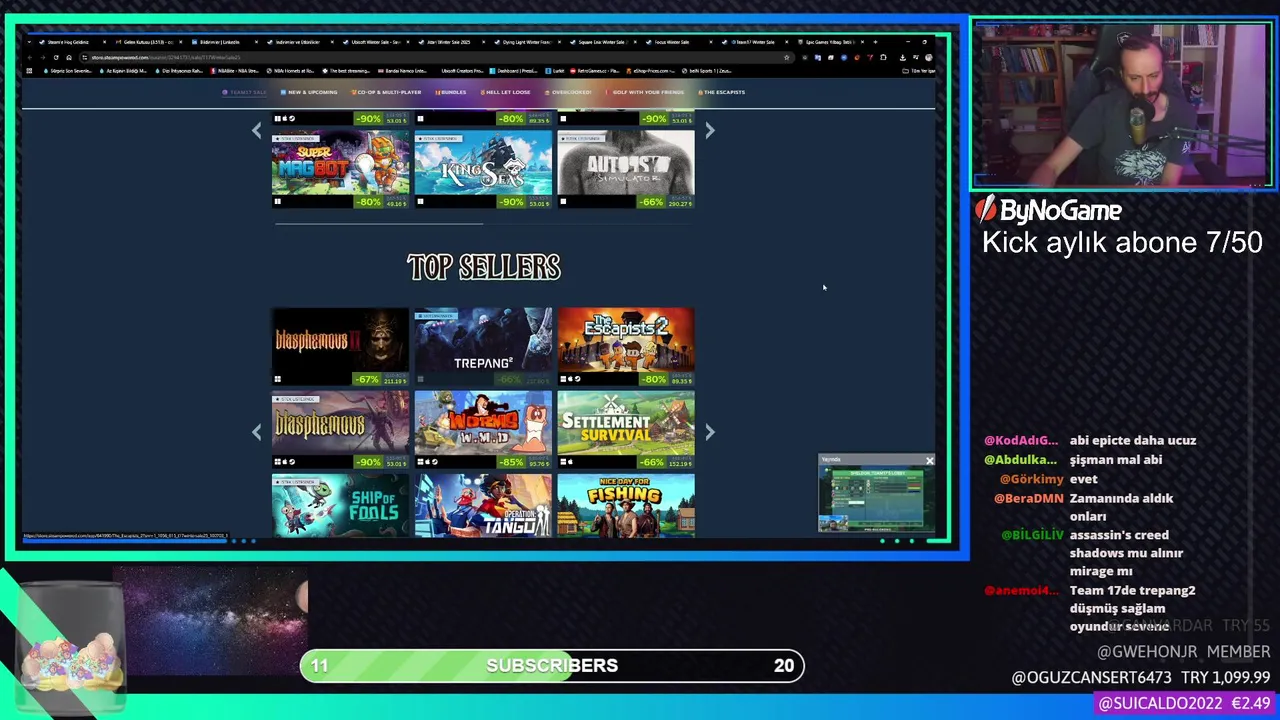Click the subscribers goal progress bar
Screen dimensions: 1280x720
point(552,665)
